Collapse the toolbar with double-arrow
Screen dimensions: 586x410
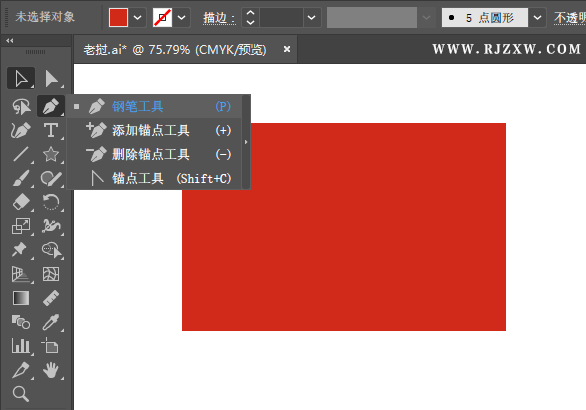coord(10,40)
